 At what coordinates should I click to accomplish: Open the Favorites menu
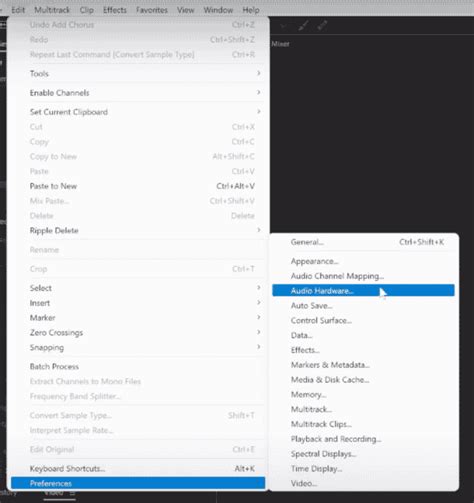pos(152,10)
